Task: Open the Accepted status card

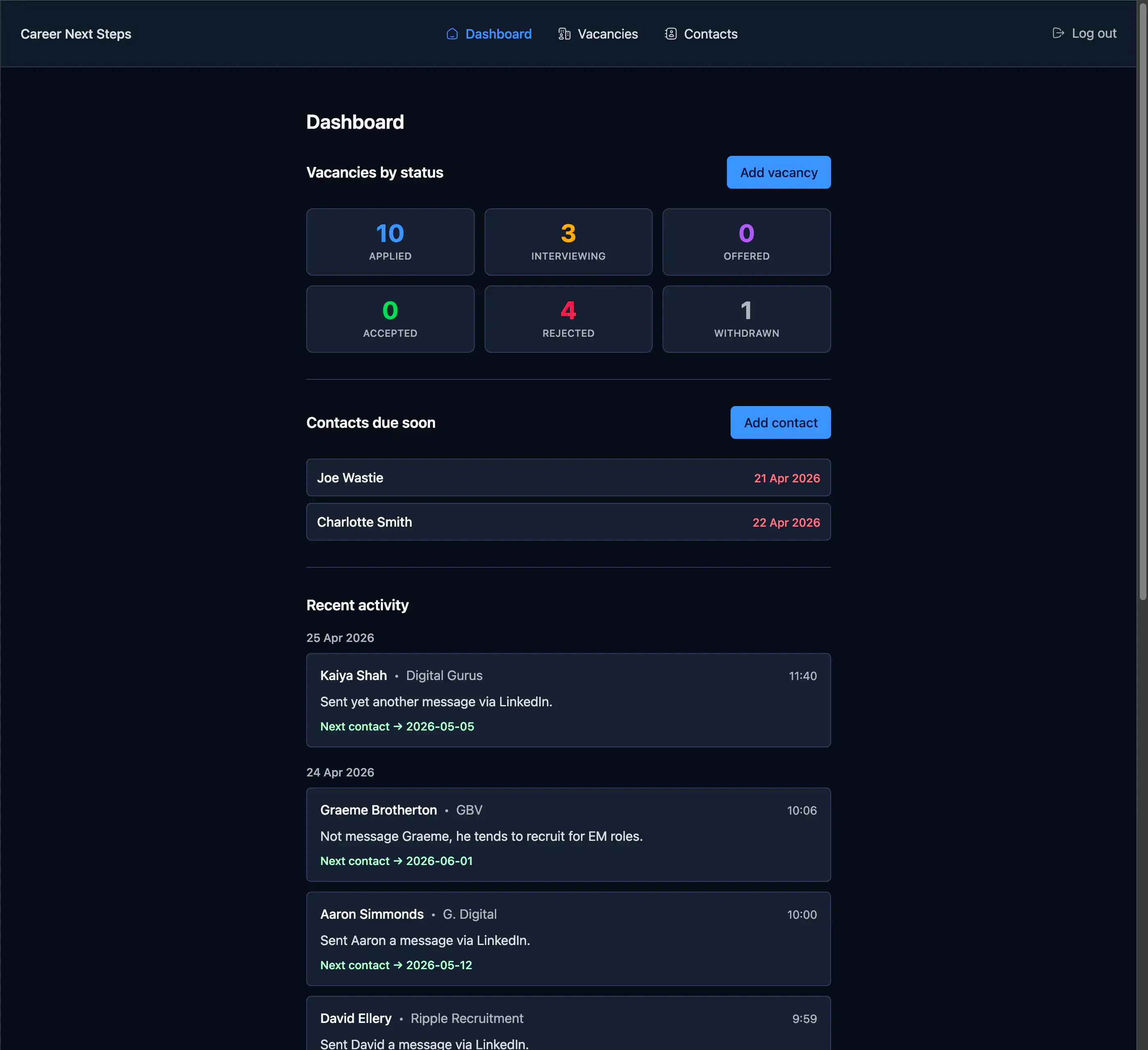Action: (390, 319)
